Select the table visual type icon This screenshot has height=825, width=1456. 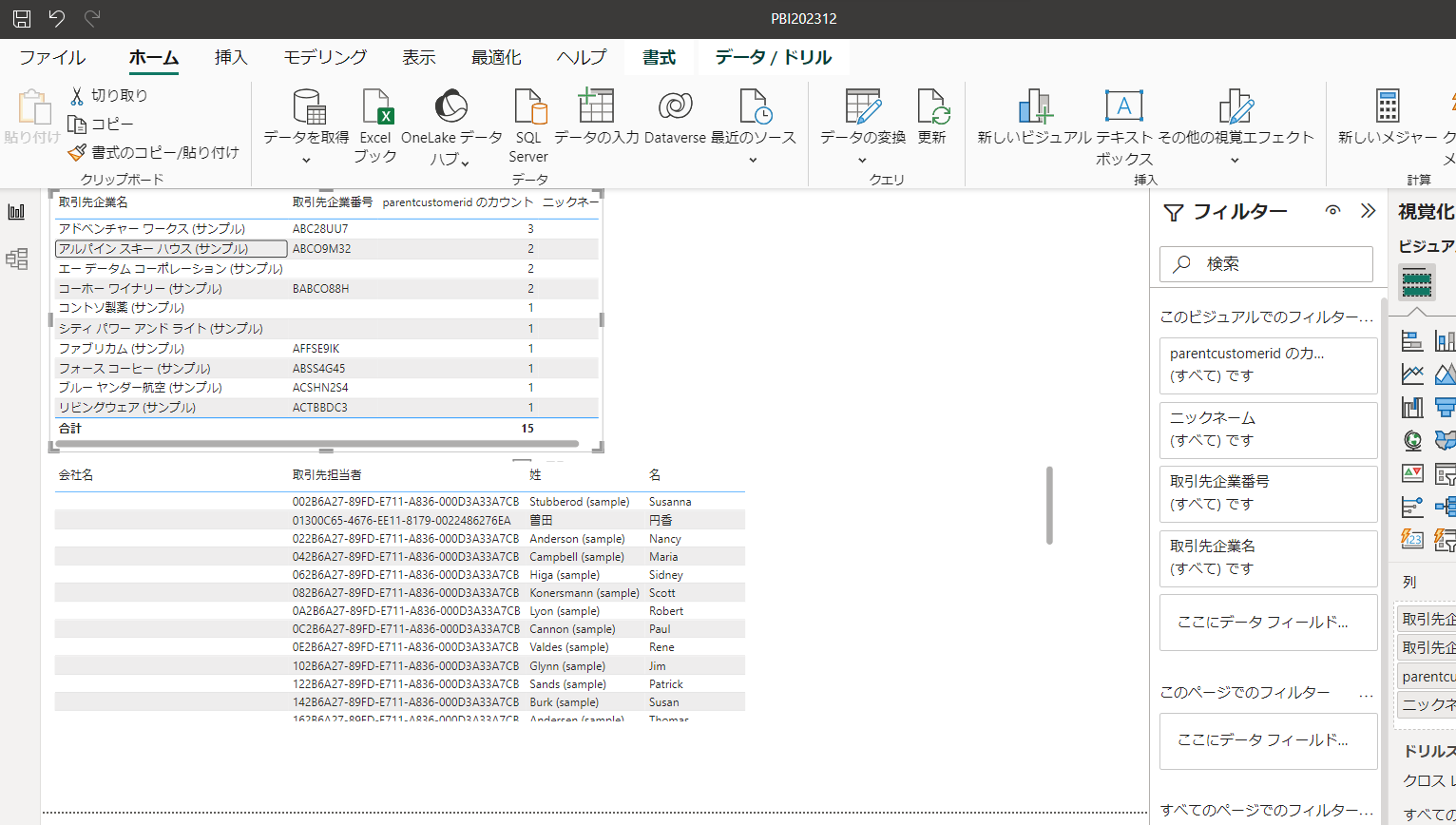[x=1416, y=283]
